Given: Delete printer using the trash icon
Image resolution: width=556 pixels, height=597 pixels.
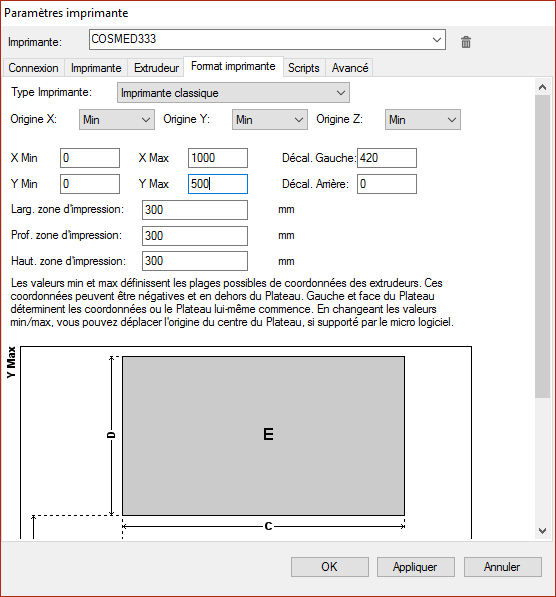Looking at the screenshot, I should coord(466,42).
